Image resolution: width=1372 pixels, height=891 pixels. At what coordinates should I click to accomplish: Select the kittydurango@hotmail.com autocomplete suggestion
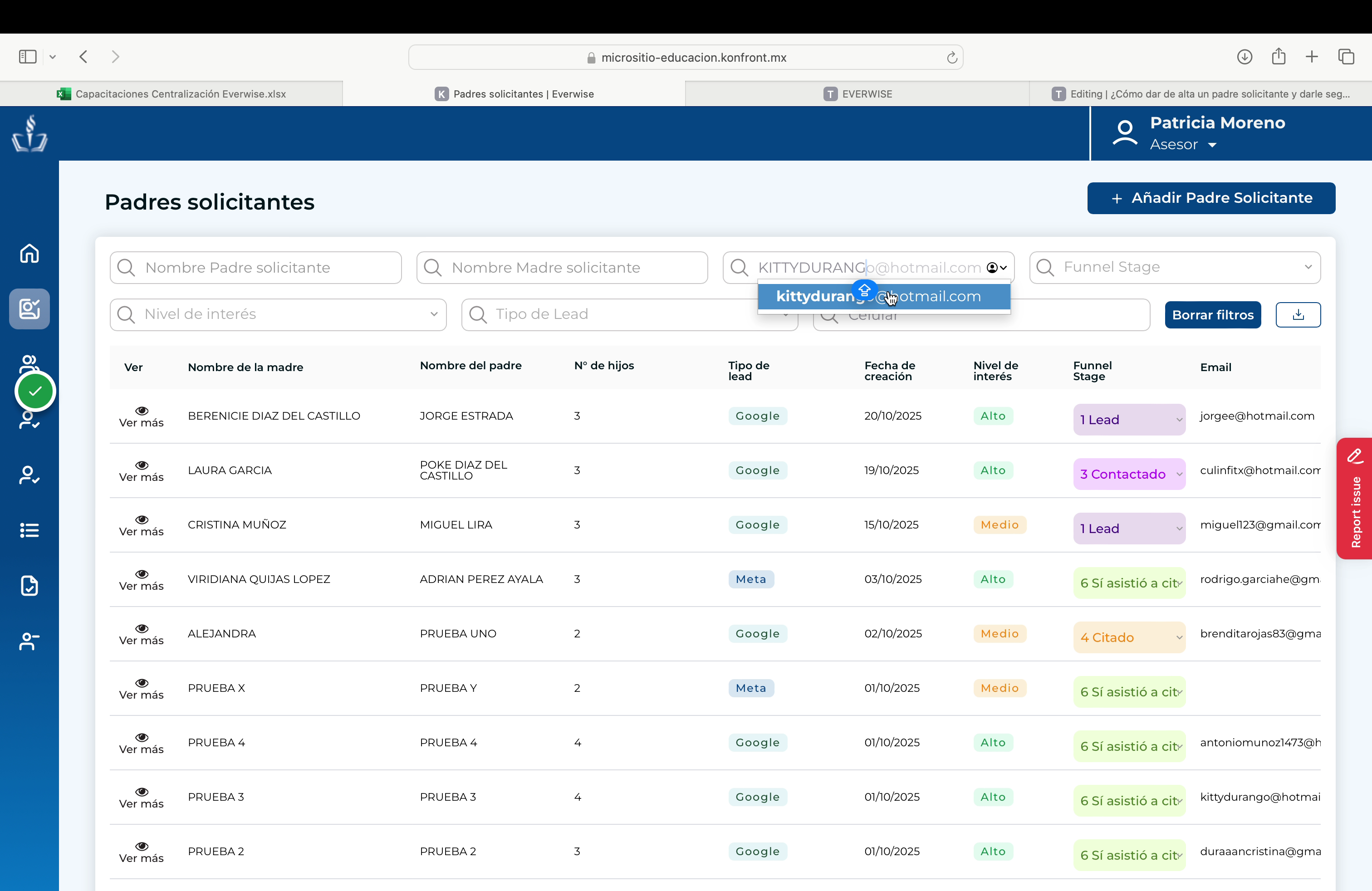pyautogui.click(x=884, y=296)
